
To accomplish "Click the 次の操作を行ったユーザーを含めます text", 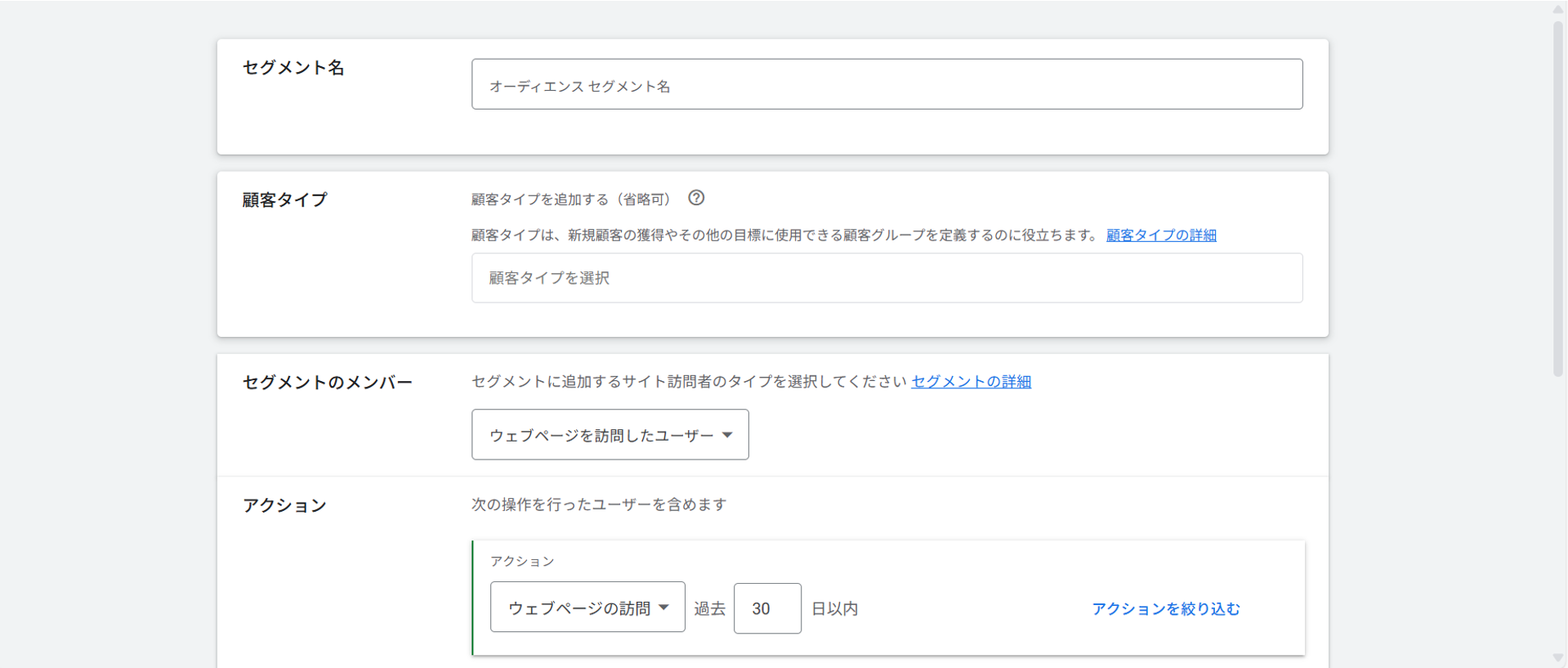I will coord(599,505).
